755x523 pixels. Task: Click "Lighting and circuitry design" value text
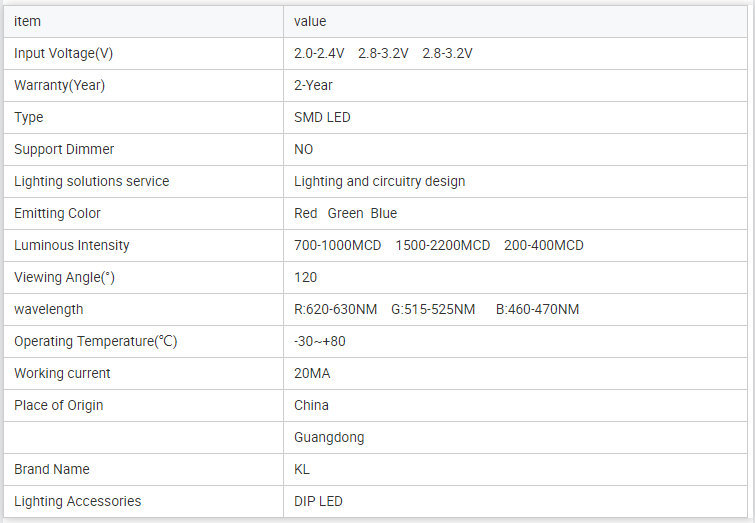[x=379, y=181]
